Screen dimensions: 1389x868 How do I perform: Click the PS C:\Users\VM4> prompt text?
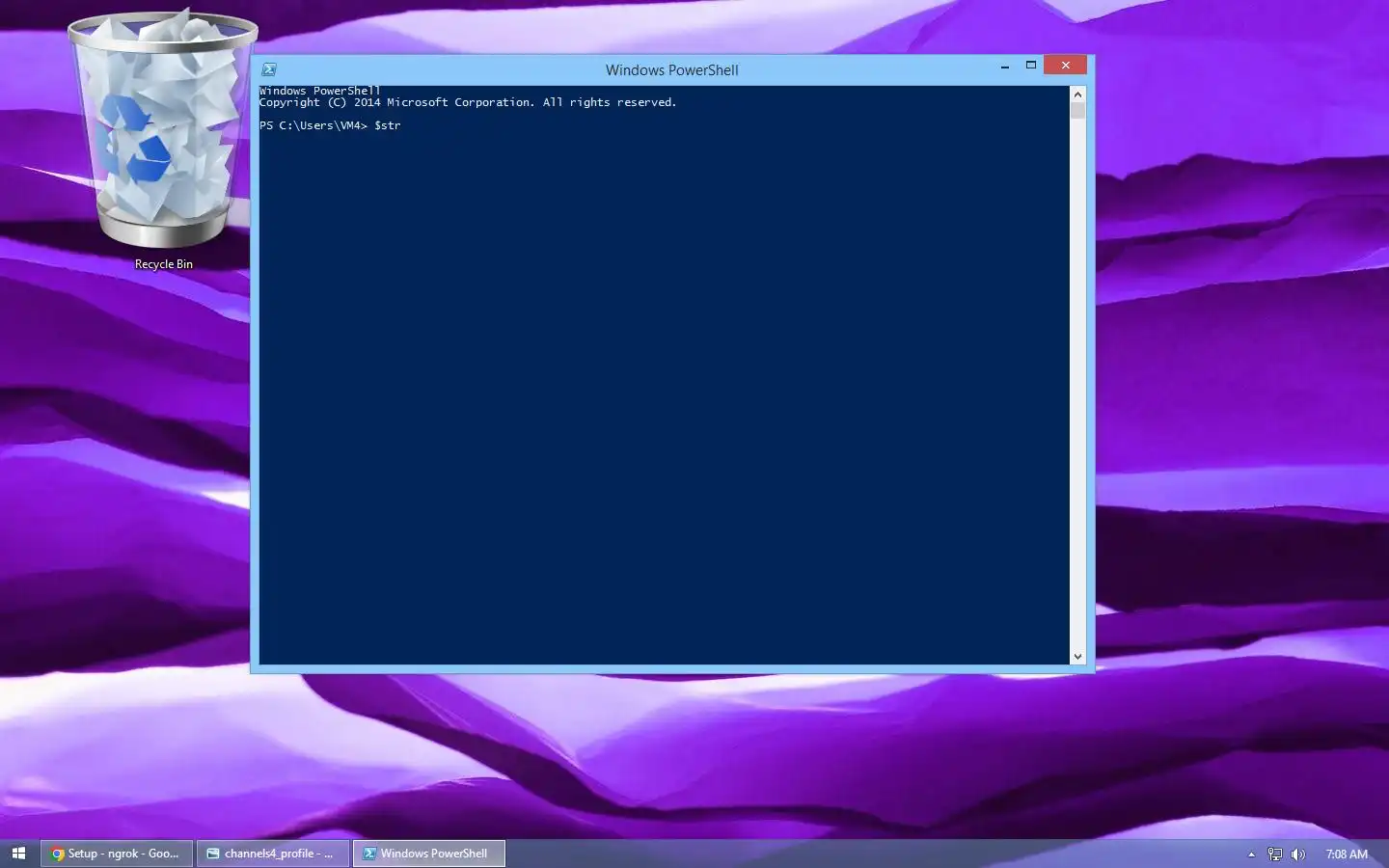point(313,125)
